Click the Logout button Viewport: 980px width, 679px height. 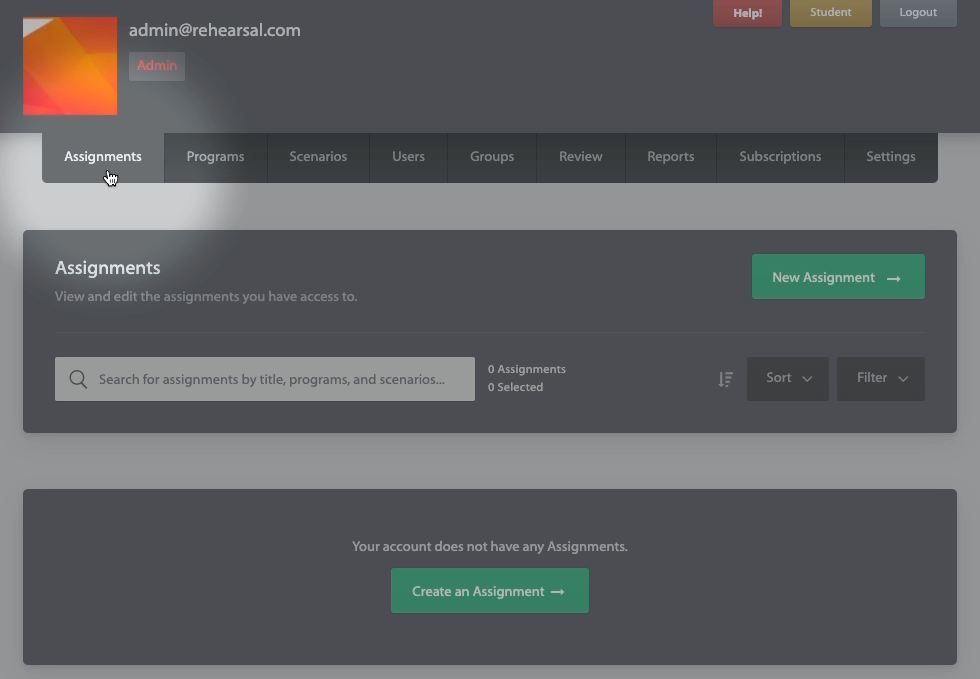[x=918, y=13]
